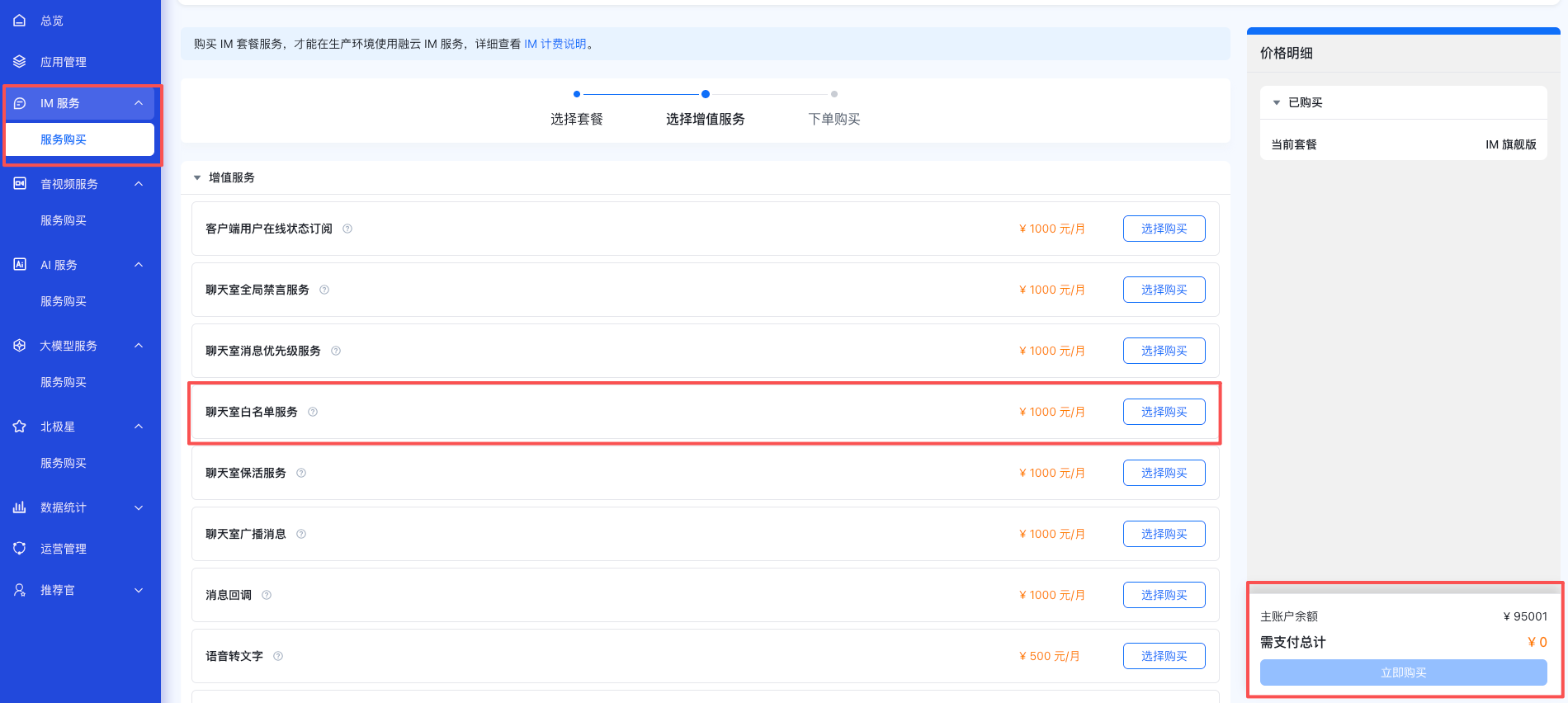1568x703 pixels.
Task: Click 选择购买 for 聊天室广播消息
Action: (x=1164, y=534)
